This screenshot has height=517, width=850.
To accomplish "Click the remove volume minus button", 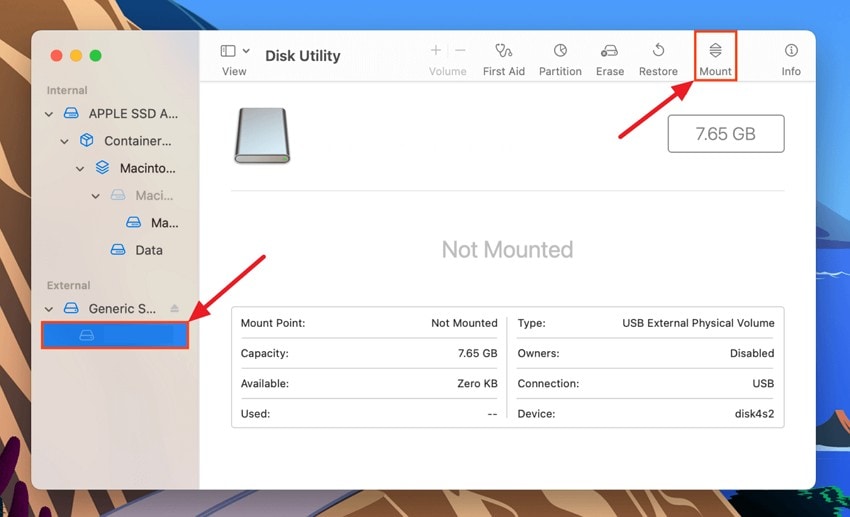I will click(x=460, y=50).
